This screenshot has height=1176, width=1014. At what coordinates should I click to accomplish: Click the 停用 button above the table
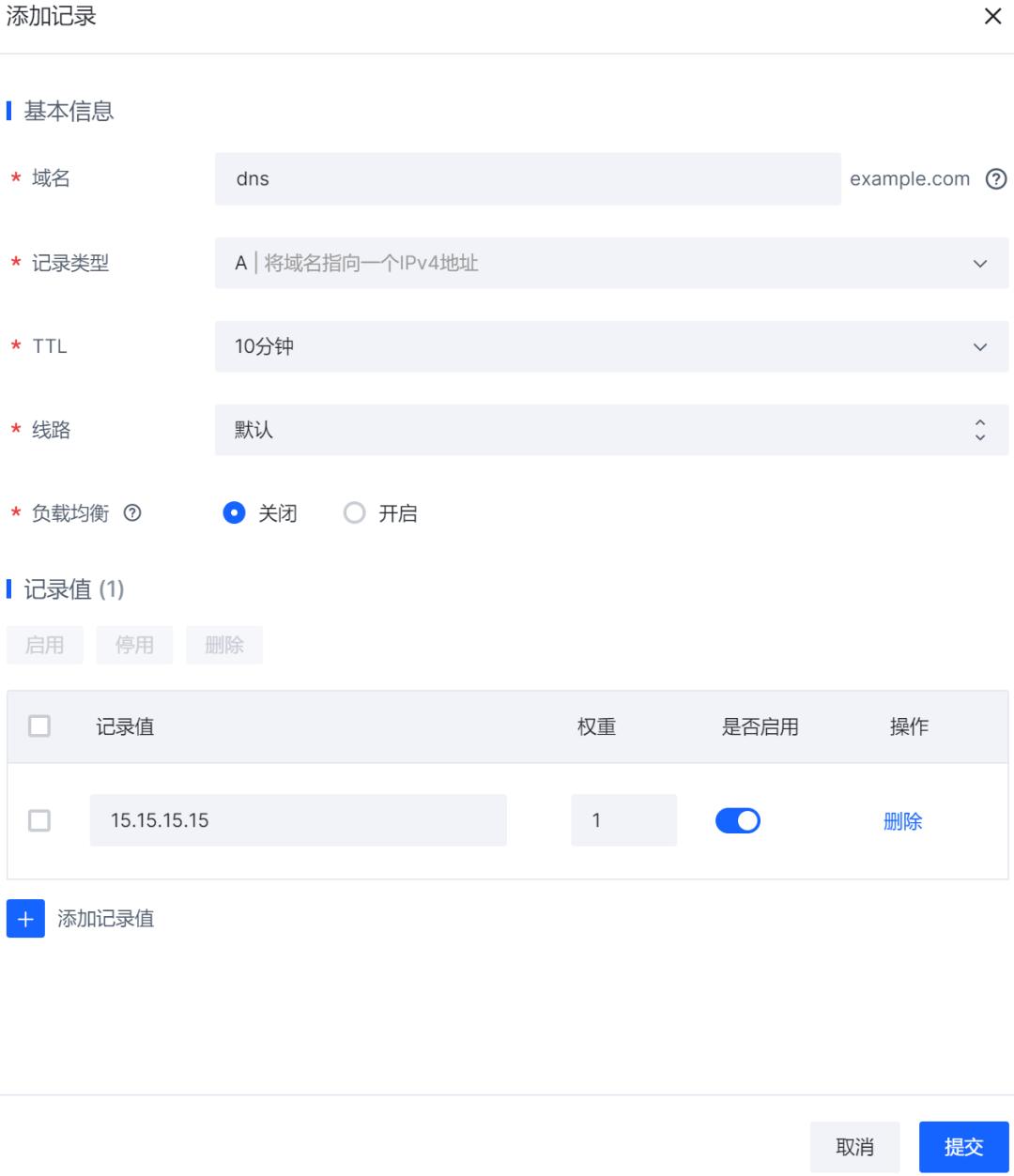point(134,644)
